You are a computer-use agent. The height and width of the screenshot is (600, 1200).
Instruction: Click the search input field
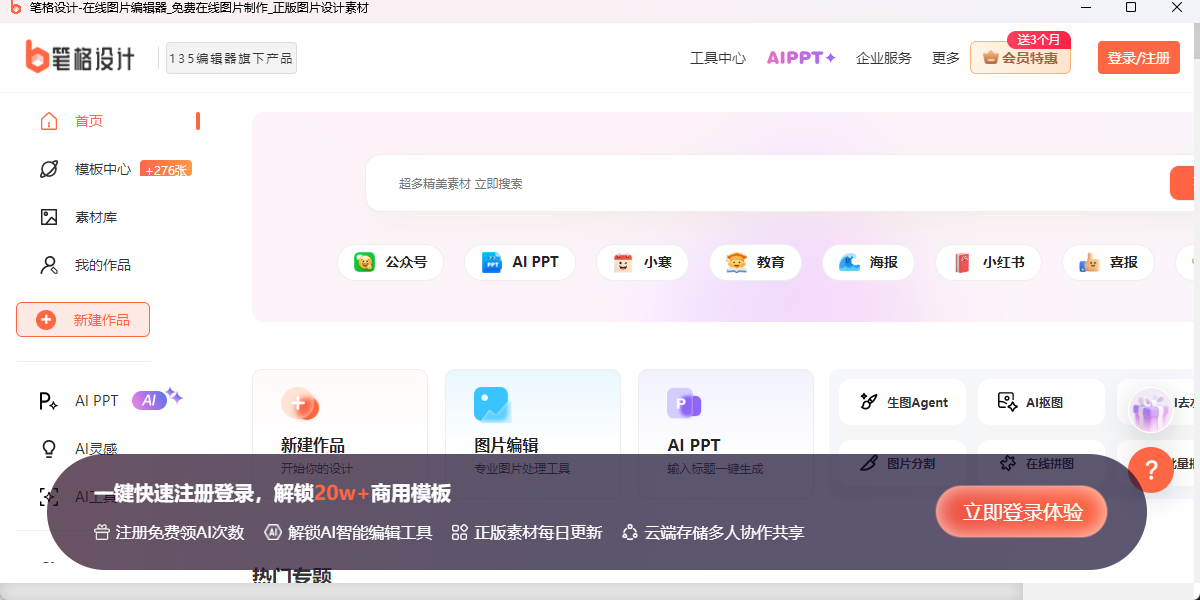[x=760, y=183]
